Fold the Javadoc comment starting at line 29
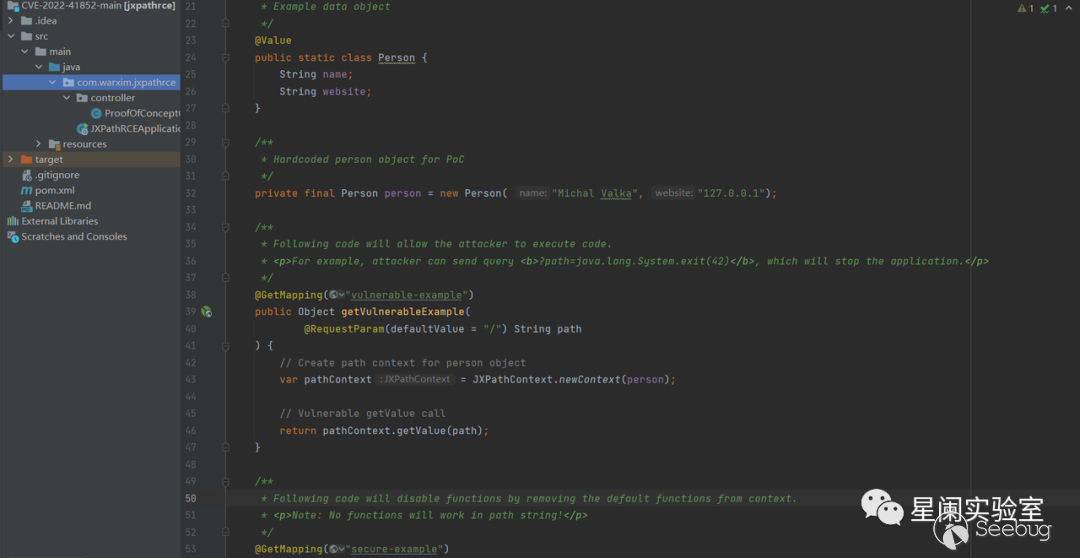The height and width of the screenshot is (558, 1080). 226,143
